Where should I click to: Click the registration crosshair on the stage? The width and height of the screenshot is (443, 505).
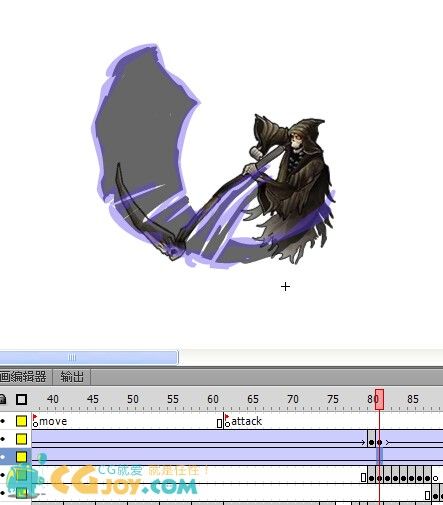pyautogui.click(x=285, y=287)
